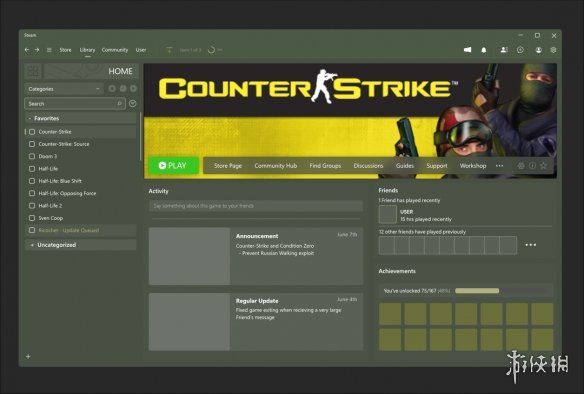Click the favorite star icon on banner
This screenshot has height=394, width=584.
click(543, 166)
